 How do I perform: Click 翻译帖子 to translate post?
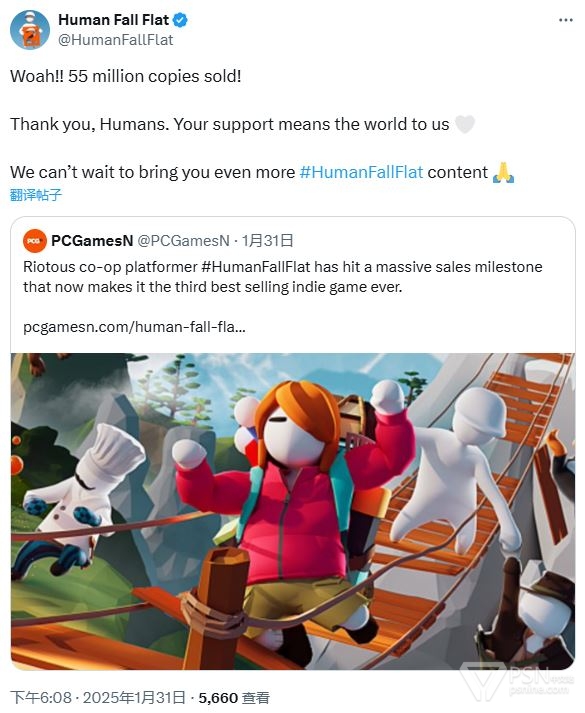35,195
